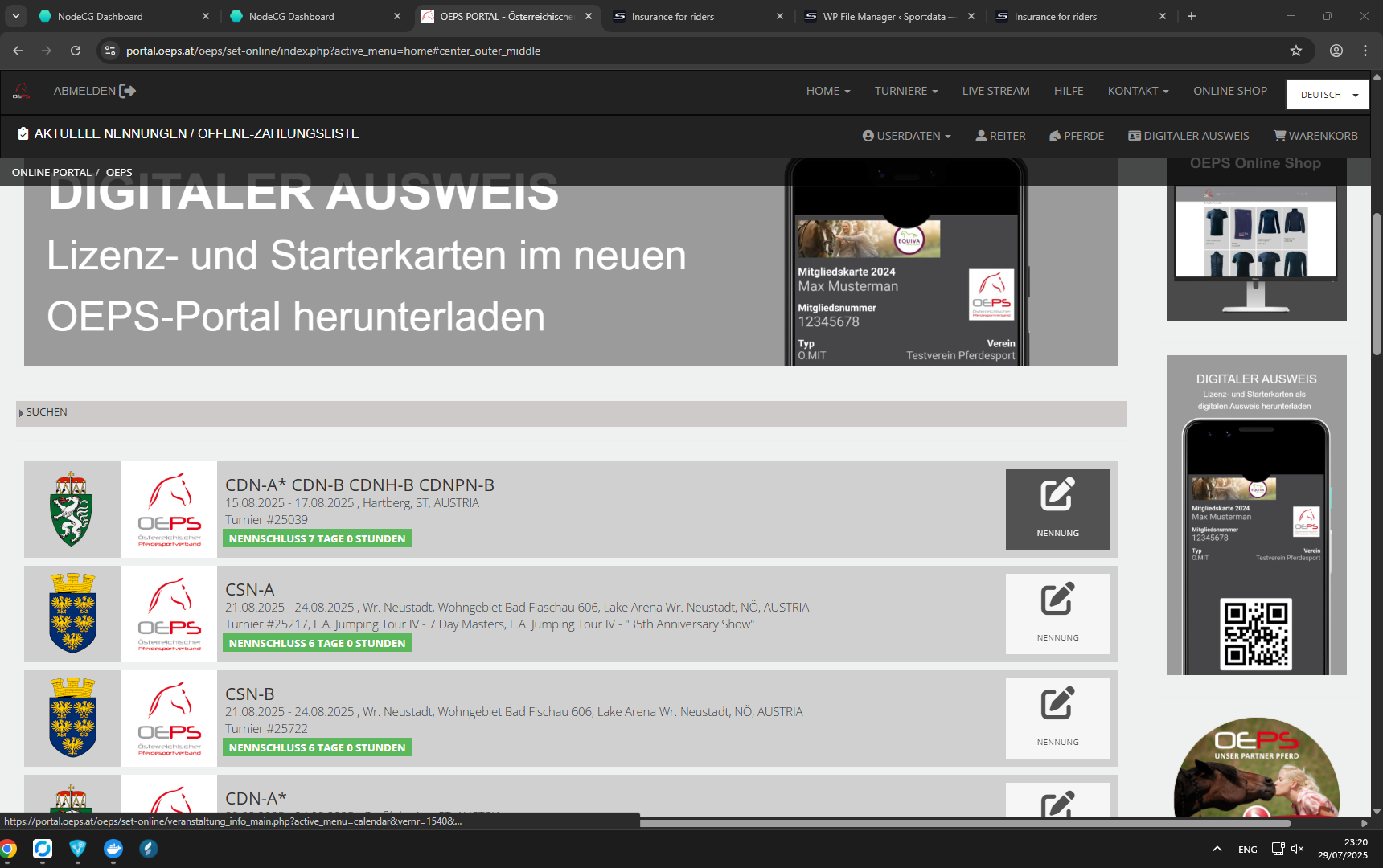Open LIVE STREAM menu item
1383x868 pixels.
[995, 91]
